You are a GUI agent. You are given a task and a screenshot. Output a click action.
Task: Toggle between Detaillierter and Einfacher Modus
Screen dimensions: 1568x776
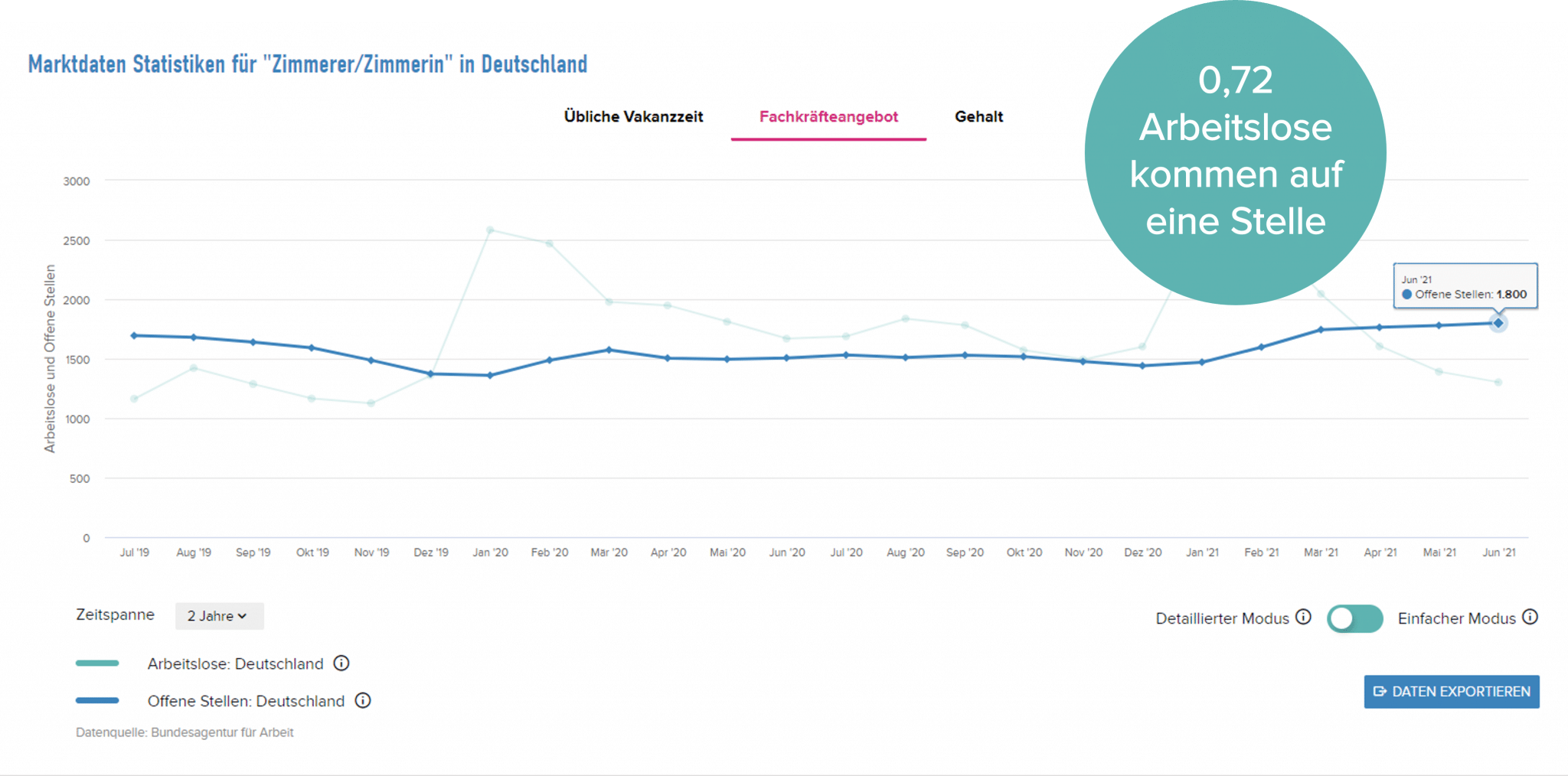click(1354, 618)
